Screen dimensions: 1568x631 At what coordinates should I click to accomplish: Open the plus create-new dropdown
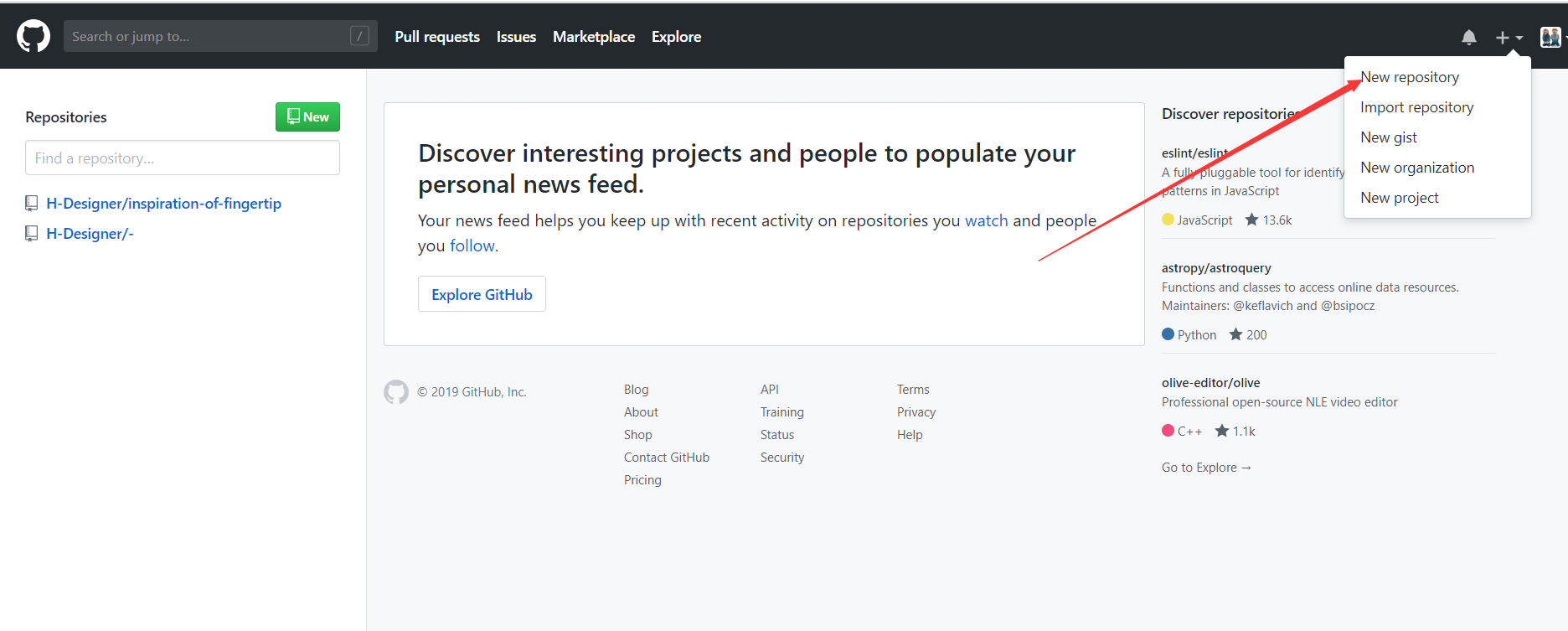click(x=1509, y=37)
